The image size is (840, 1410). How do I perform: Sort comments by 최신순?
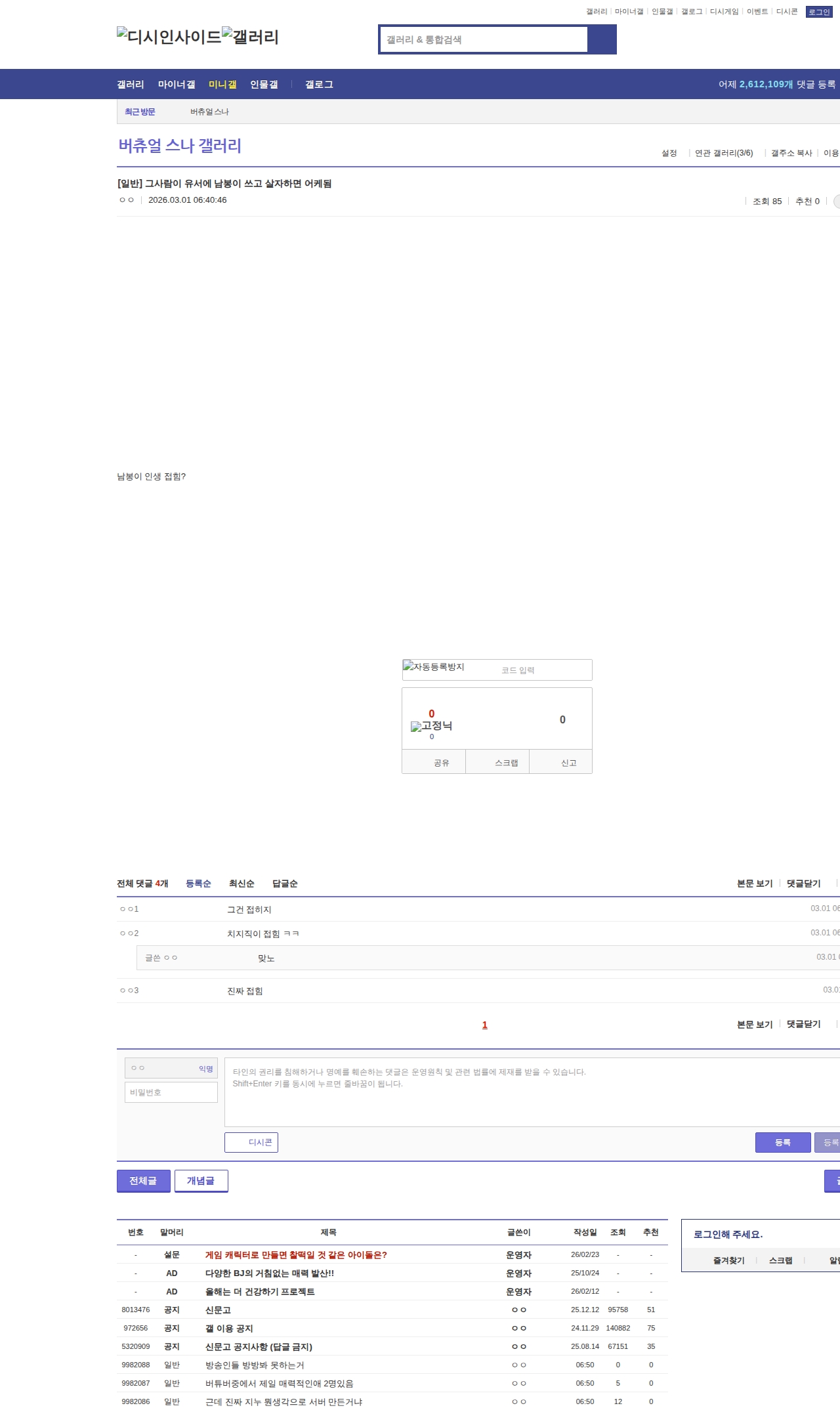[241, 884]
